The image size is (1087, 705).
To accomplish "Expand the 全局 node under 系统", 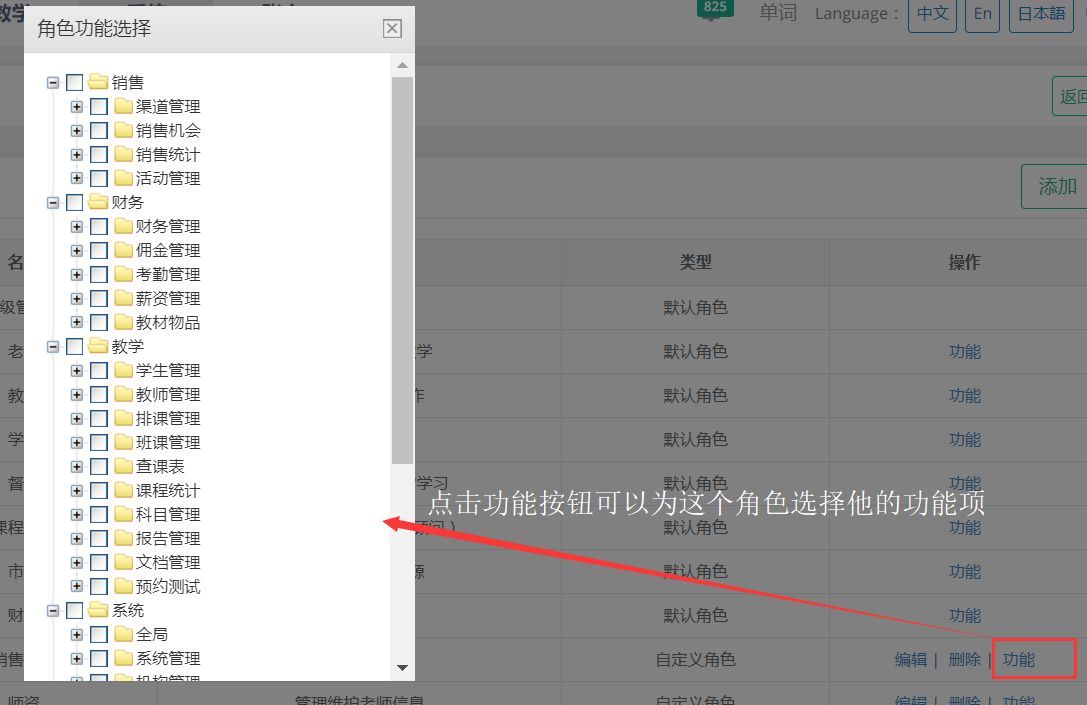I will (77, 634).
